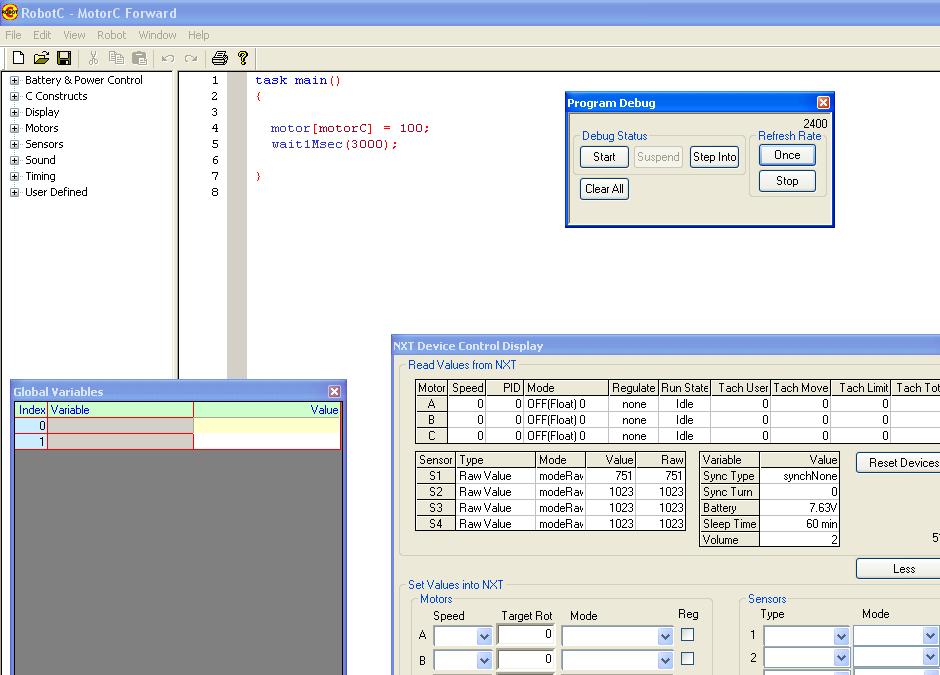Open sensor 1 Mode dropdown

point(930,635)
